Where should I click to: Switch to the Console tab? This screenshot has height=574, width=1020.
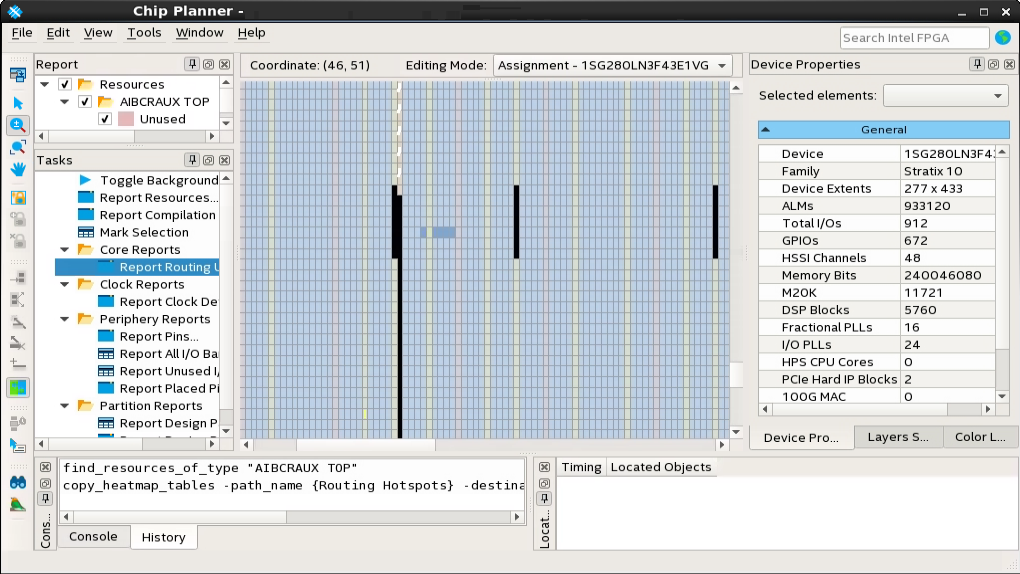point(93,536)
